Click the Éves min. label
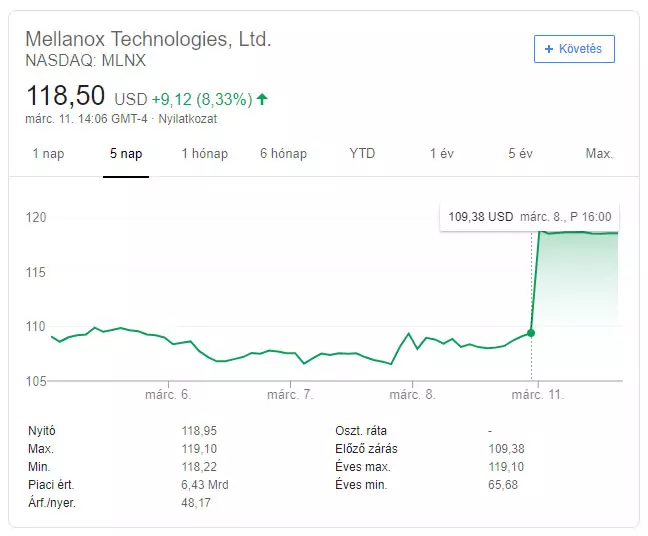The width and height of the screenshot is (648, 536). tap(362, 485)
